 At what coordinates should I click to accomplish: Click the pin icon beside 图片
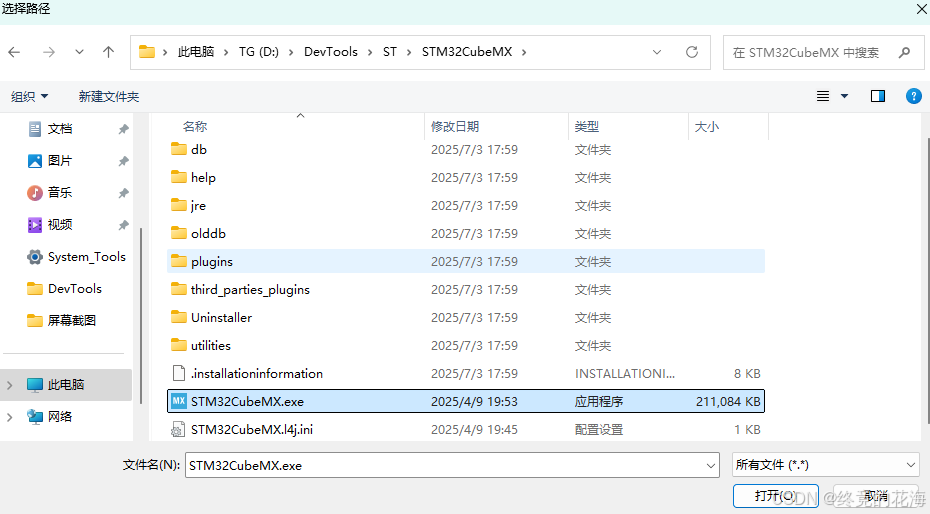(123, 161)
